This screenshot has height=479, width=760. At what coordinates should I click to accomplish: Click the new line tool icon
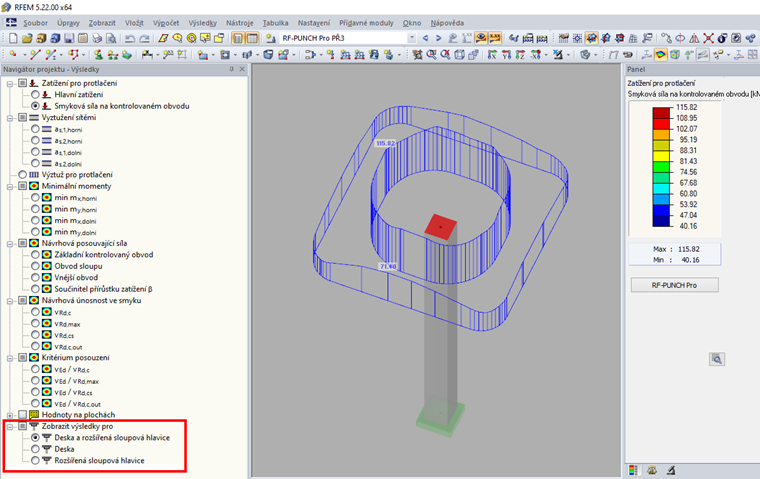coord(34,55)
